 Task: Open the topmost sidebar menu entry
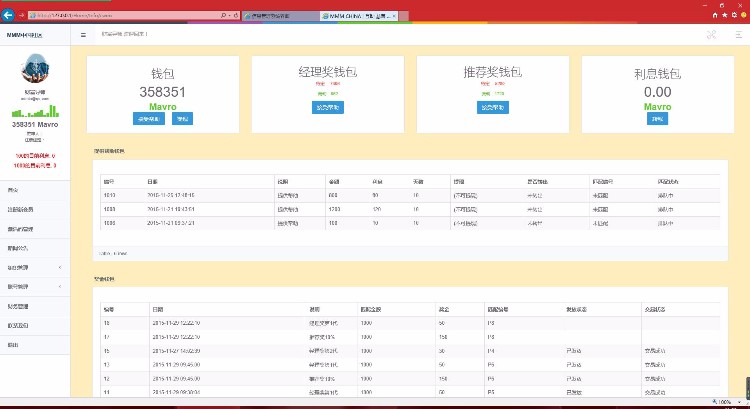pos(35,190)
